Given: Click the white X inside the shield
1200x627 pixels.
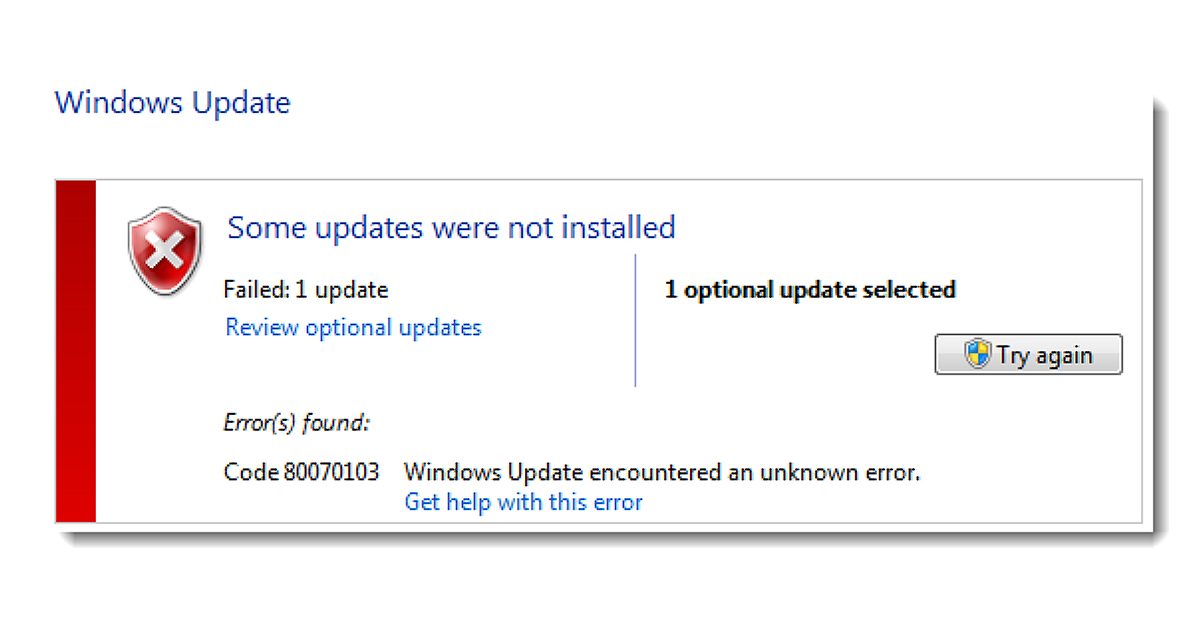Looking at the screenshot, I should 163,249.
